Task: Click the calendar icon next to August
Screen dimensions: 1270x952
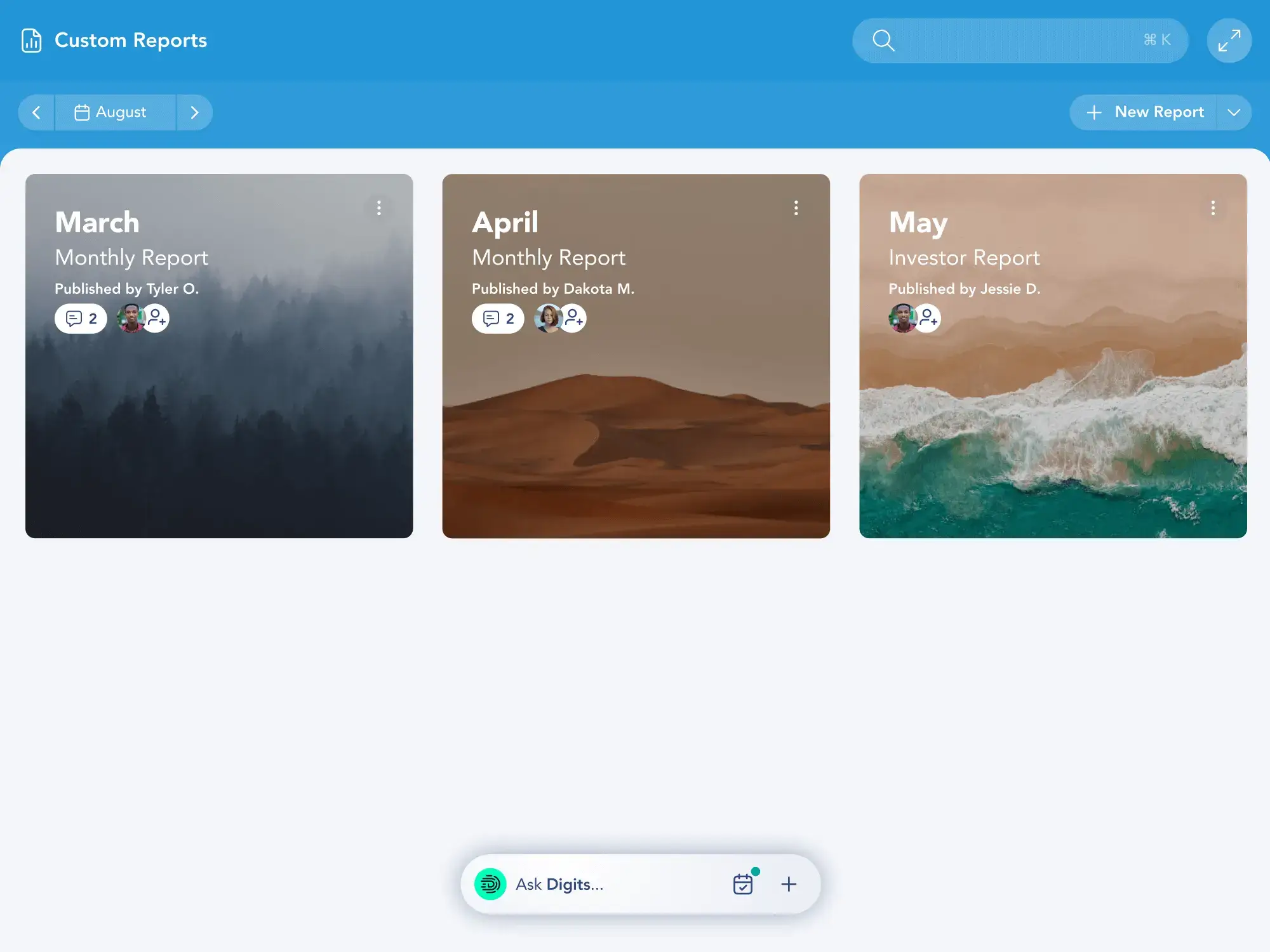Action: coord(82,112)
